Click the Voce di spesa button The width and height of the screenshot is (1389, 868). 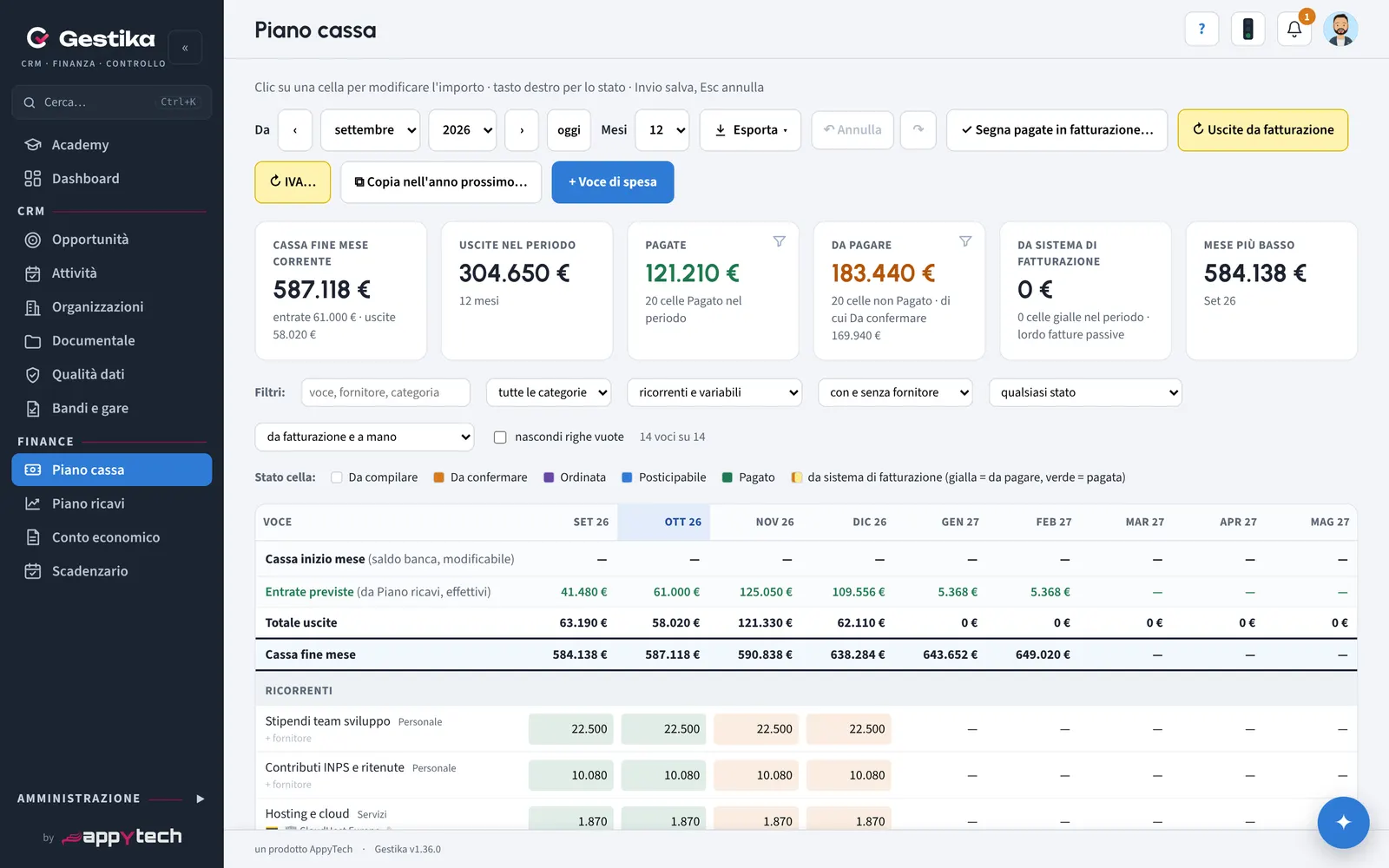point(613,182)
